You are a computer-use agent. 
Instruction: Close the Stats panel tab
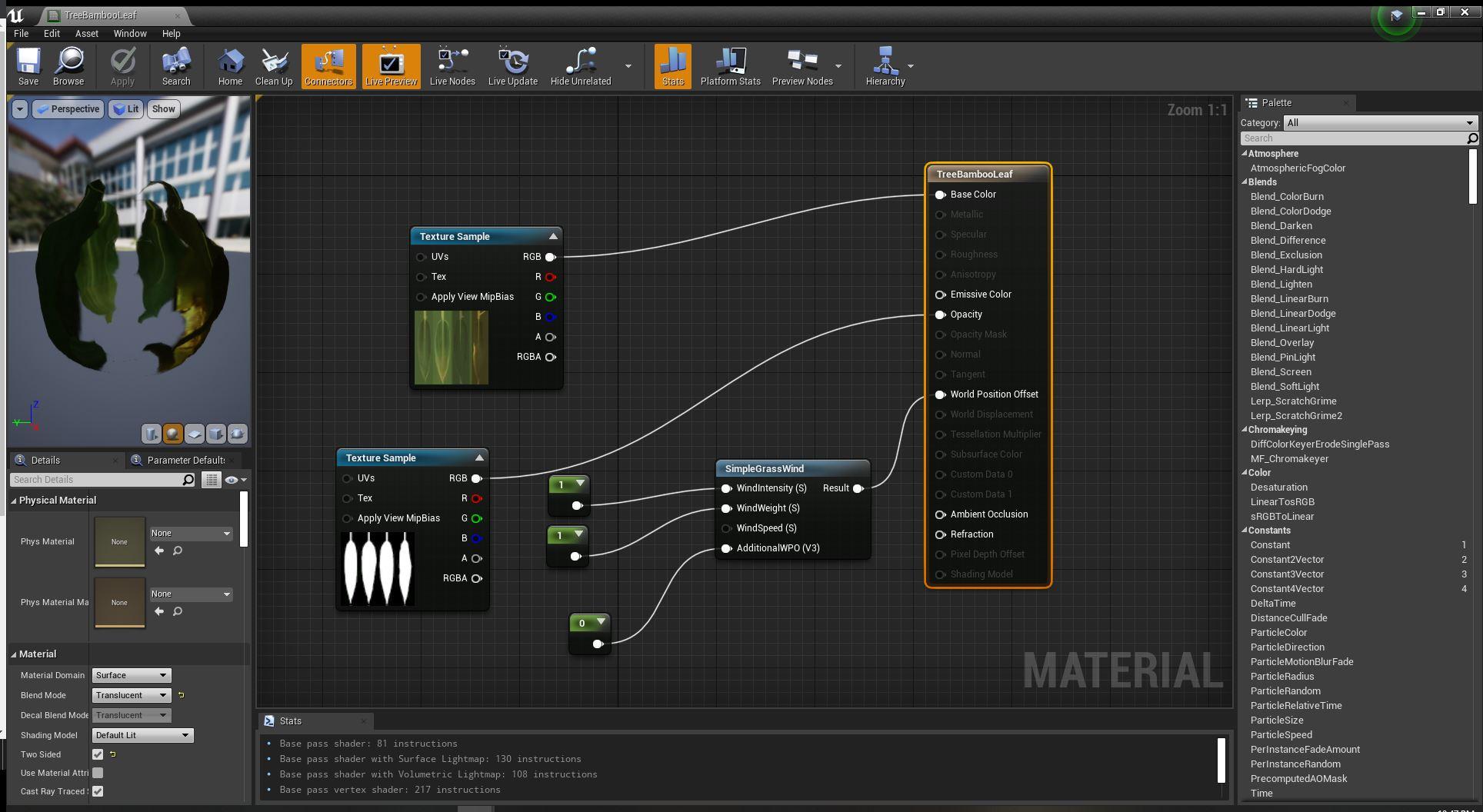(x=364, y=721)
